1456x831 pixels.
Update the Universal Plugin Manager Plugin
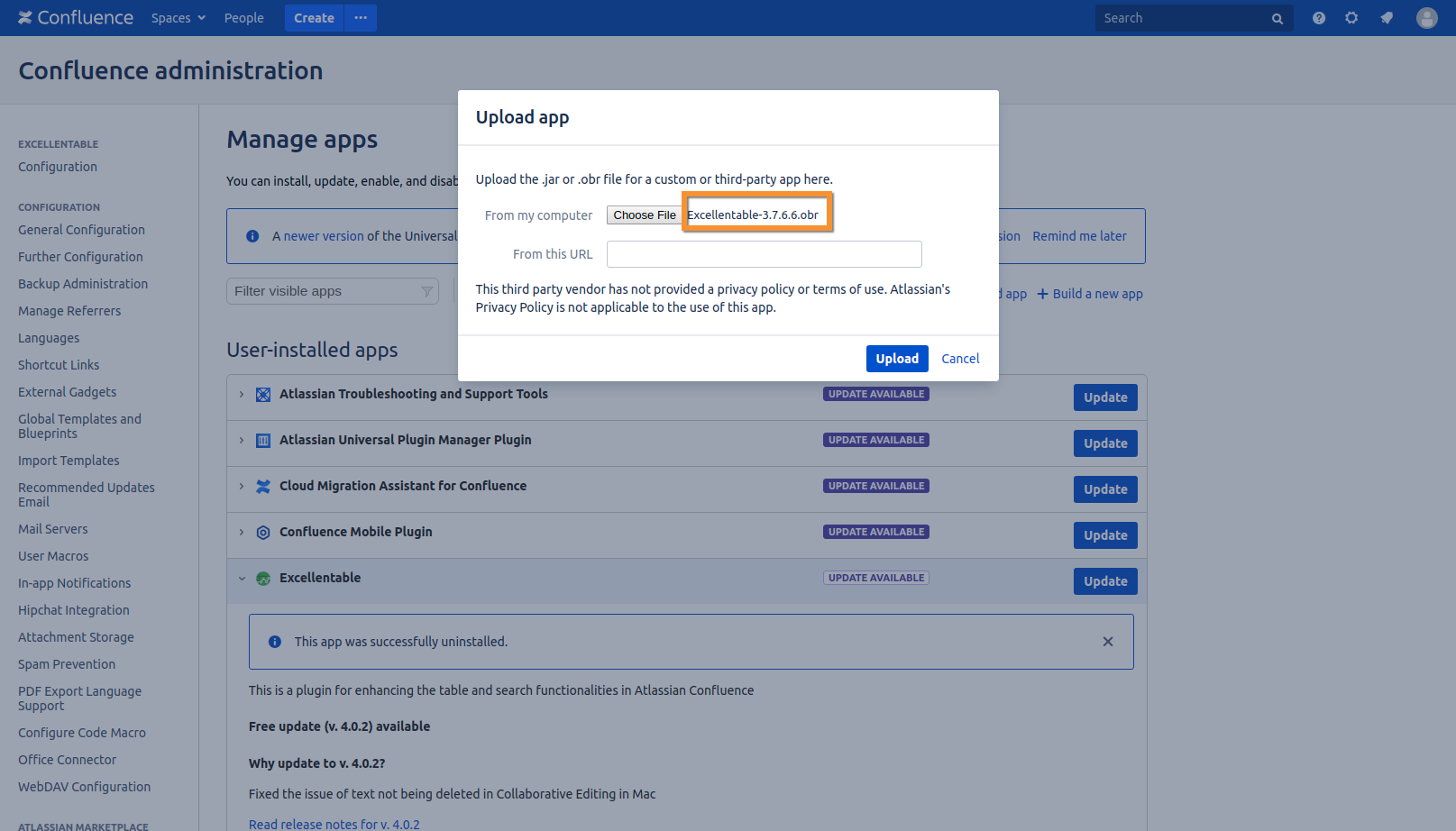click(1105, 443)
